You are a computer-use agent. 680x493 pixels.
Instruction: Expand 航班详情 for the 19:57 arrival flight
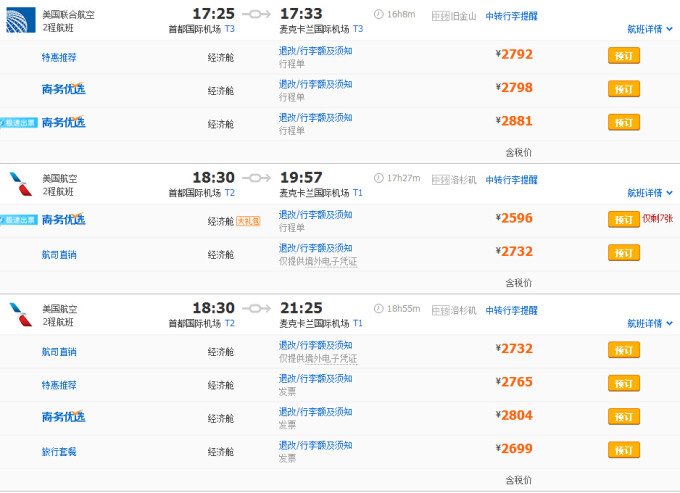point(650,193)
